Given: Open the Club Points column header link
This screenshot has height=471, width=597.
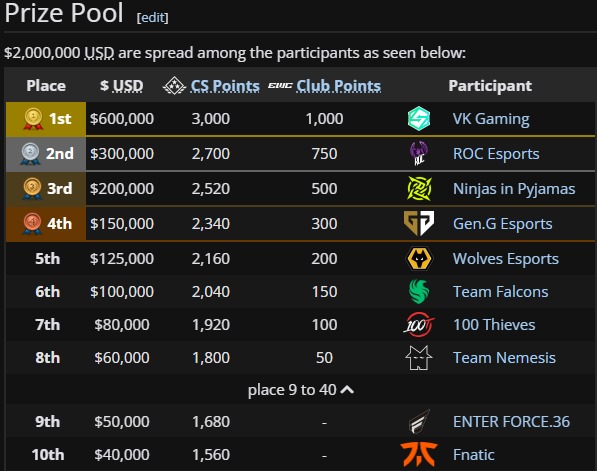Looking at the screenshot, I should 338,86.
